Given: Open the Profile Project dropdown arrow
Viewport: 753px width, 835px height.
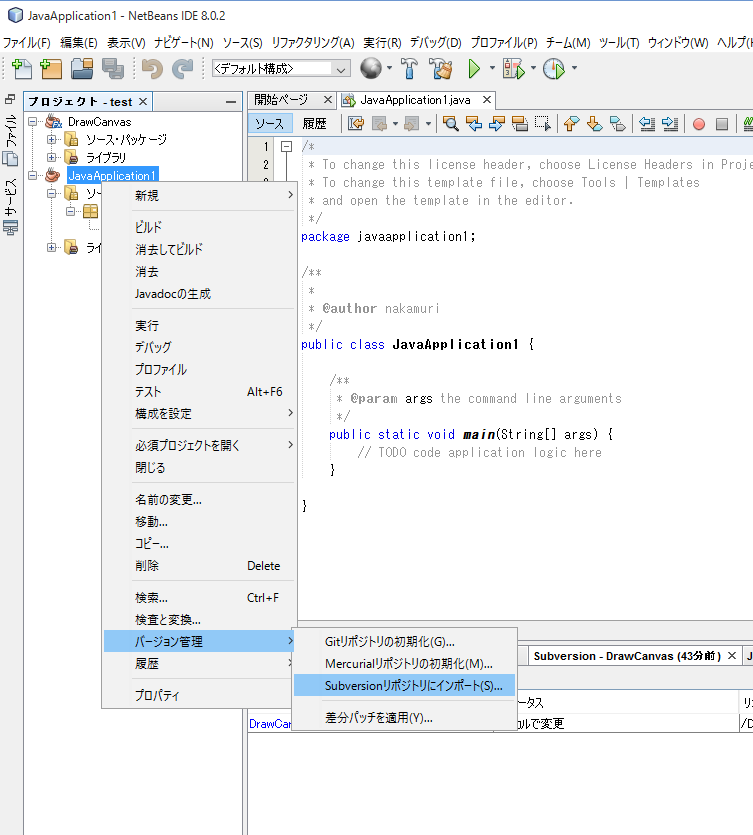Looking at the screenshot, I should click(574, 68).
